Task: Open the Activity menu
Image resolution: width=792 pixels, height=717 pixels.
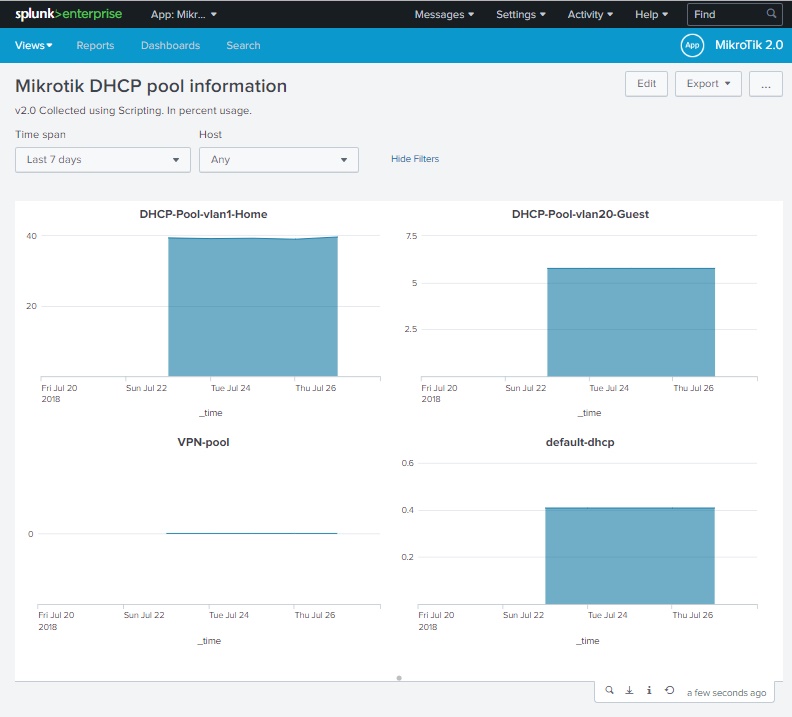Action: click(591, 14)
